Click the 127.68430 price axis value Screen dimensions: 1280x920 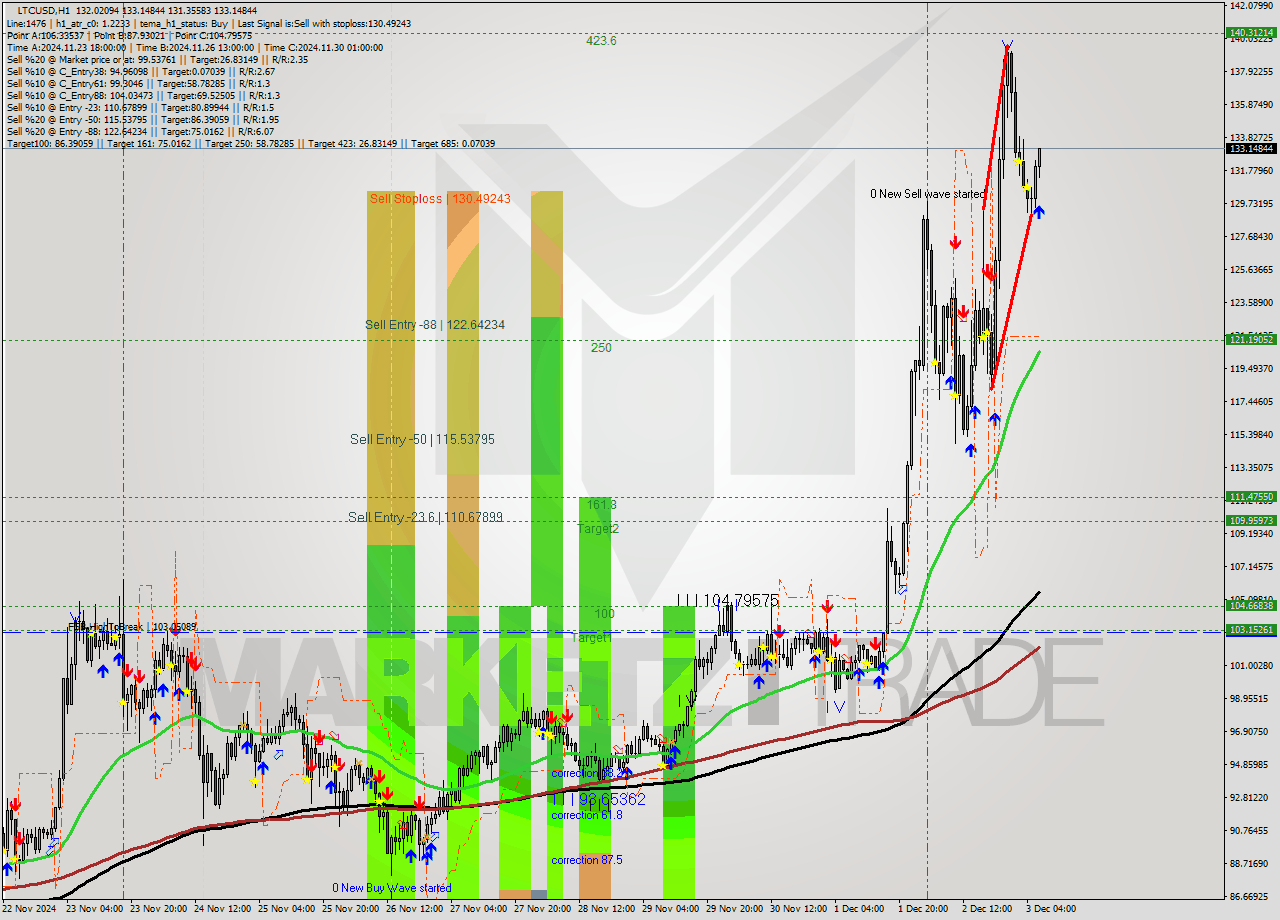click(1251, 236)
